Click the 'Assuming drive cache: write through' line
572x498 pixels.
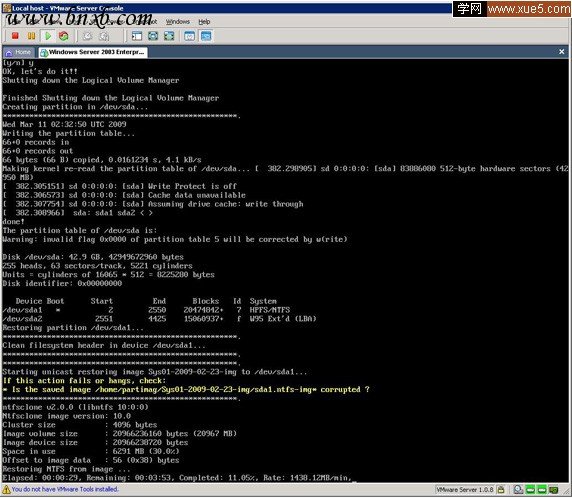tap(153, 204)
